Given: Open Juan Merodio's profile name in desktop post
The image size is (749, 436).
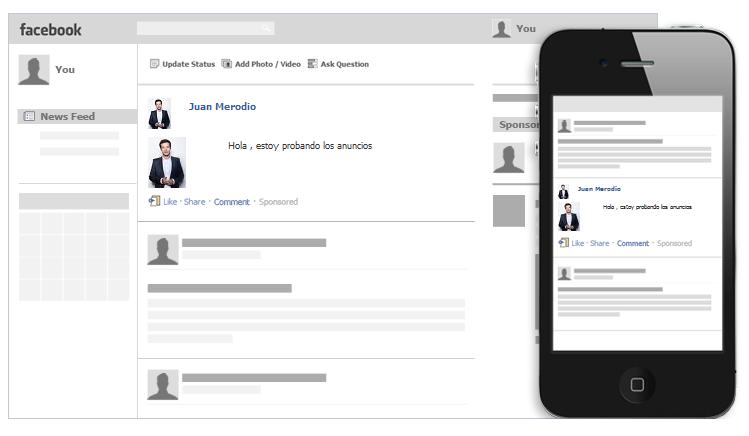Looking at the screenshot, I should [x=222, y=107].
